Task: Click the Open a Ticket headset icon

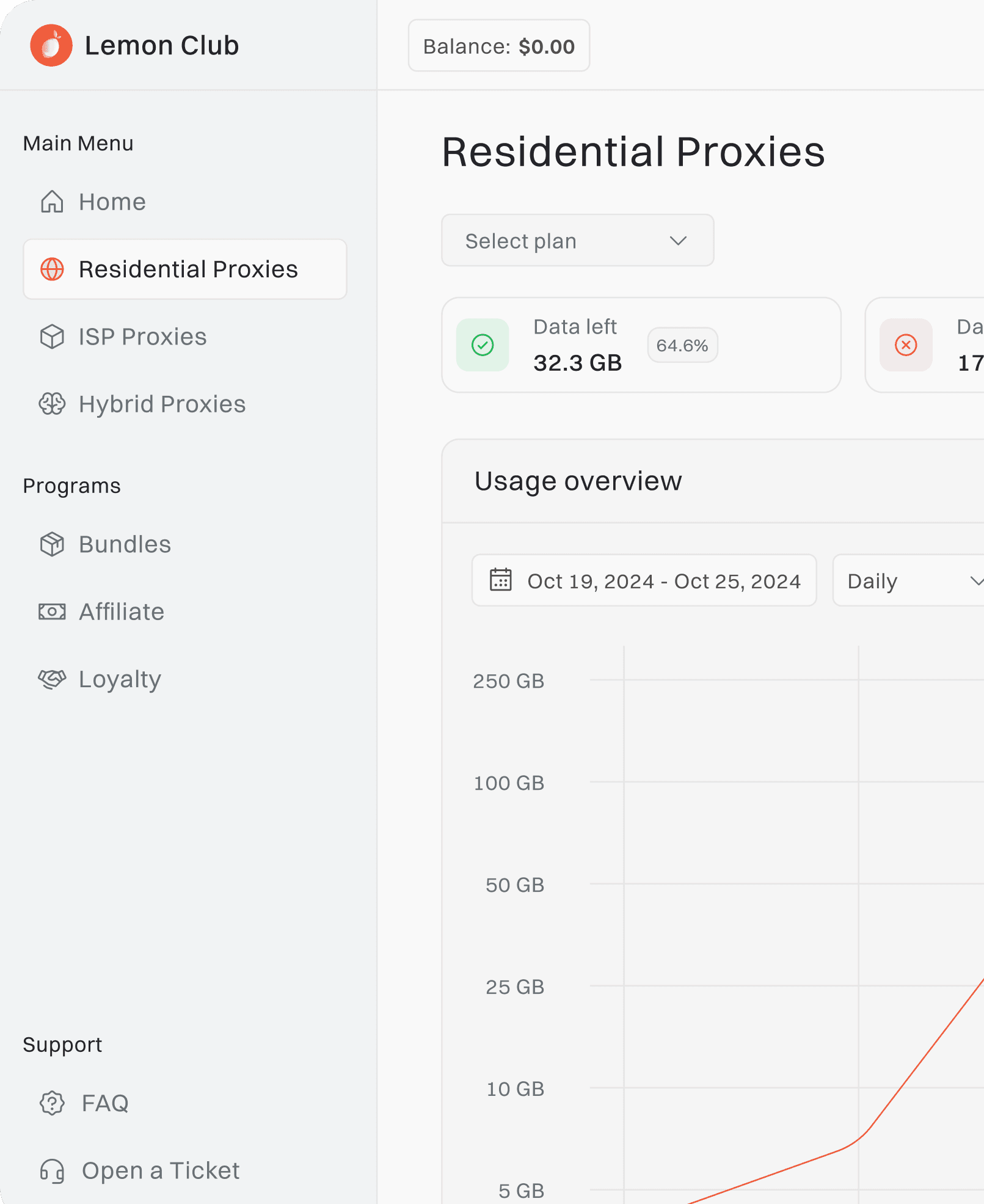Action: coord(52,1171)
